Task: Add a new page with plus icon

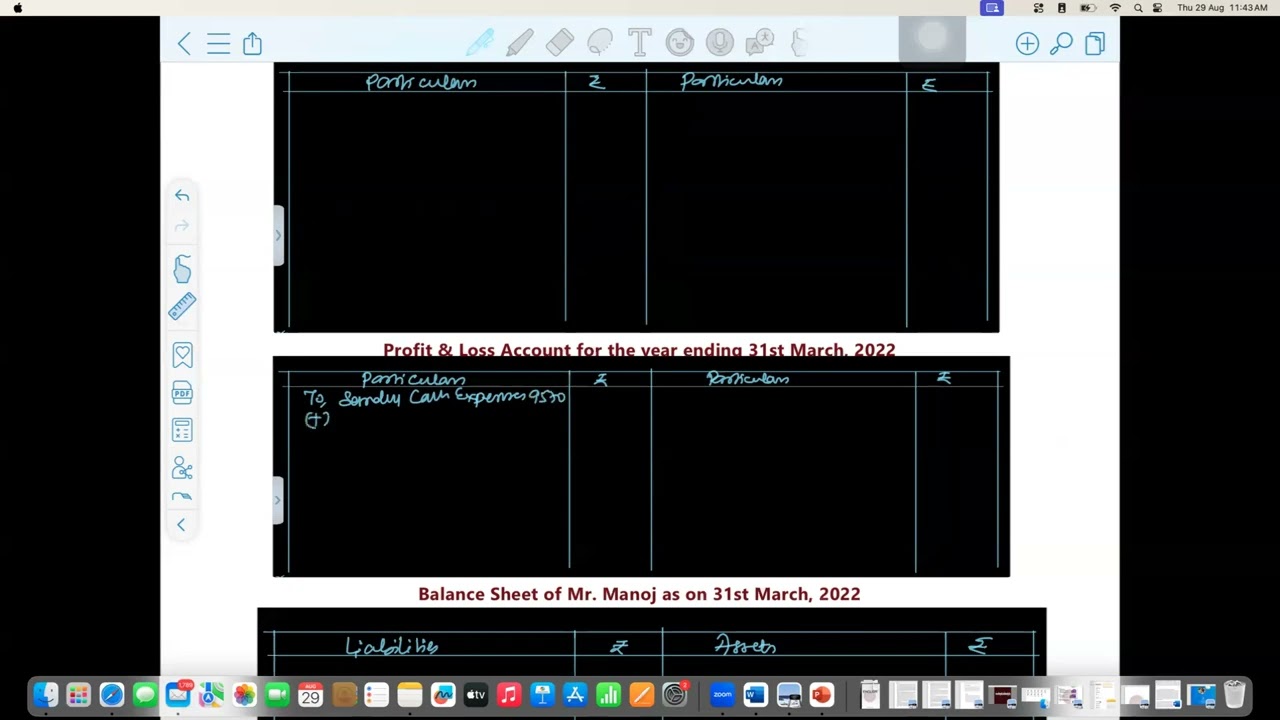Action: (1027, 43)
